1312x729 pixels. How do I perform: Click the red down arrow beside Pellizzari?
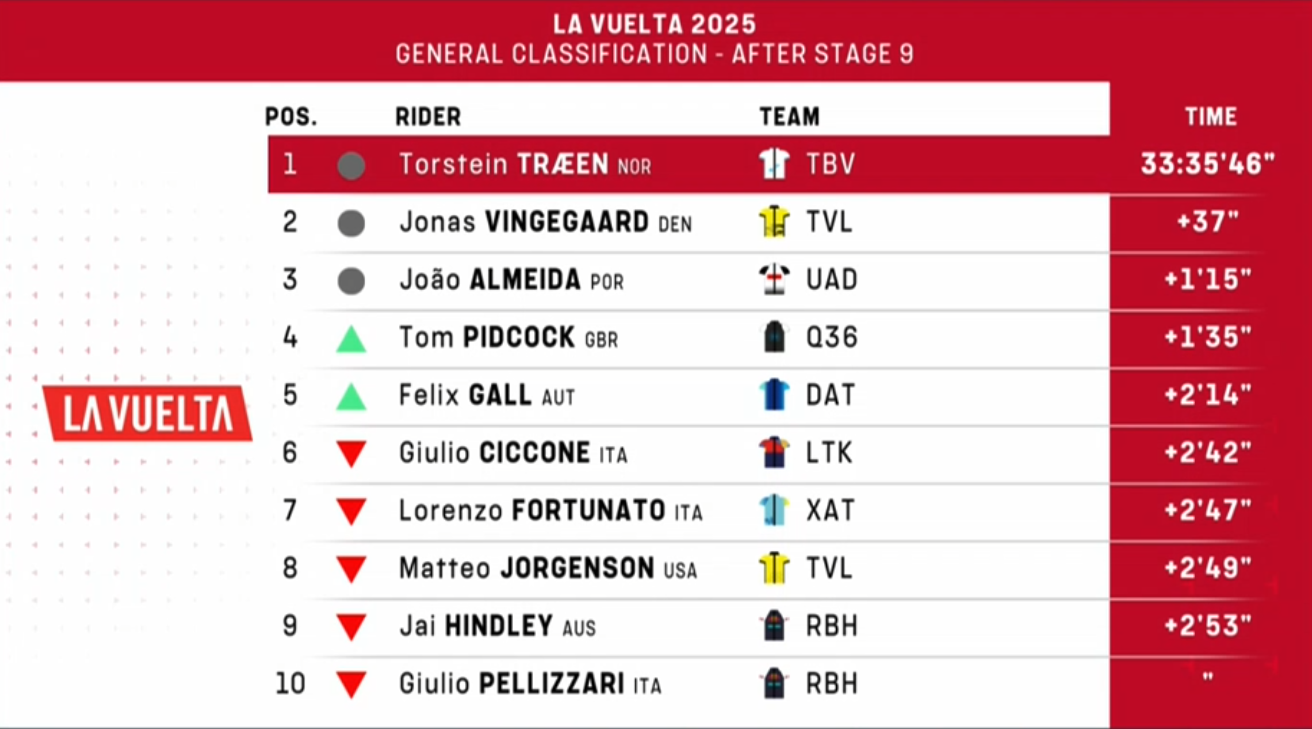click(x=351, y=685)
